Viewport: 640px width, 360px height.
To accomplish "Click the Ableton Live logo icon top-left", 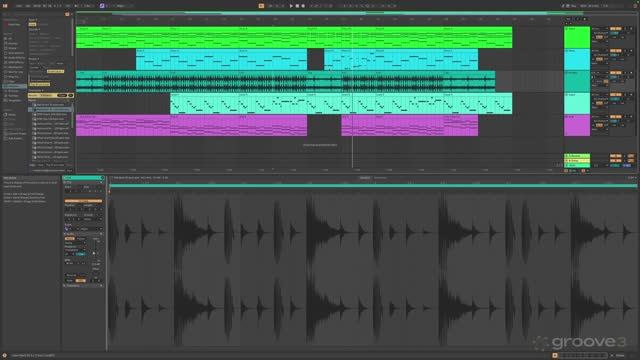I will (5, 6).
